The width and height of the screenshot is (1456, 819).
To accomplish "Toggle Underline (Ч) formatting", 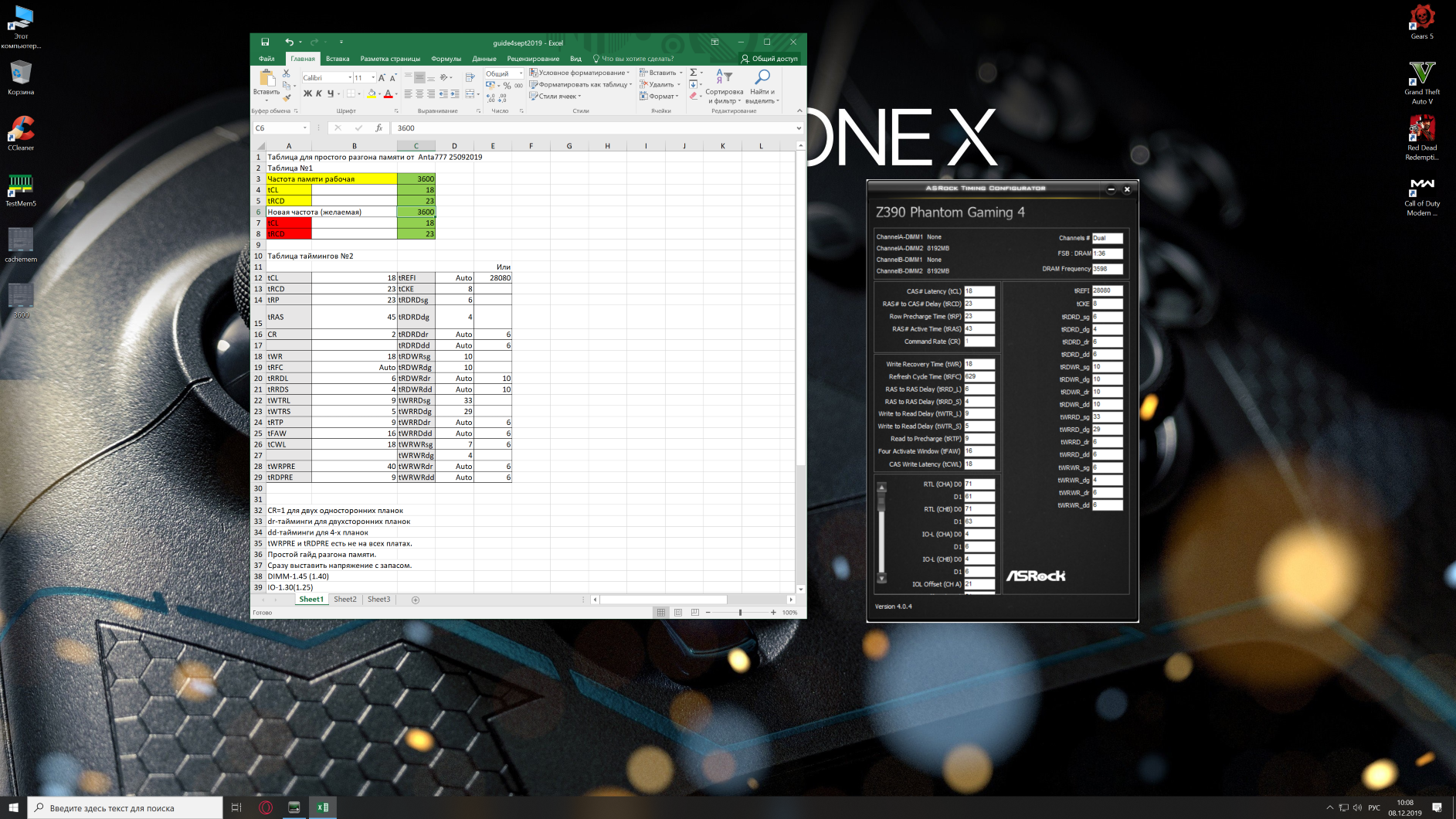I will (x=331, y=94).
